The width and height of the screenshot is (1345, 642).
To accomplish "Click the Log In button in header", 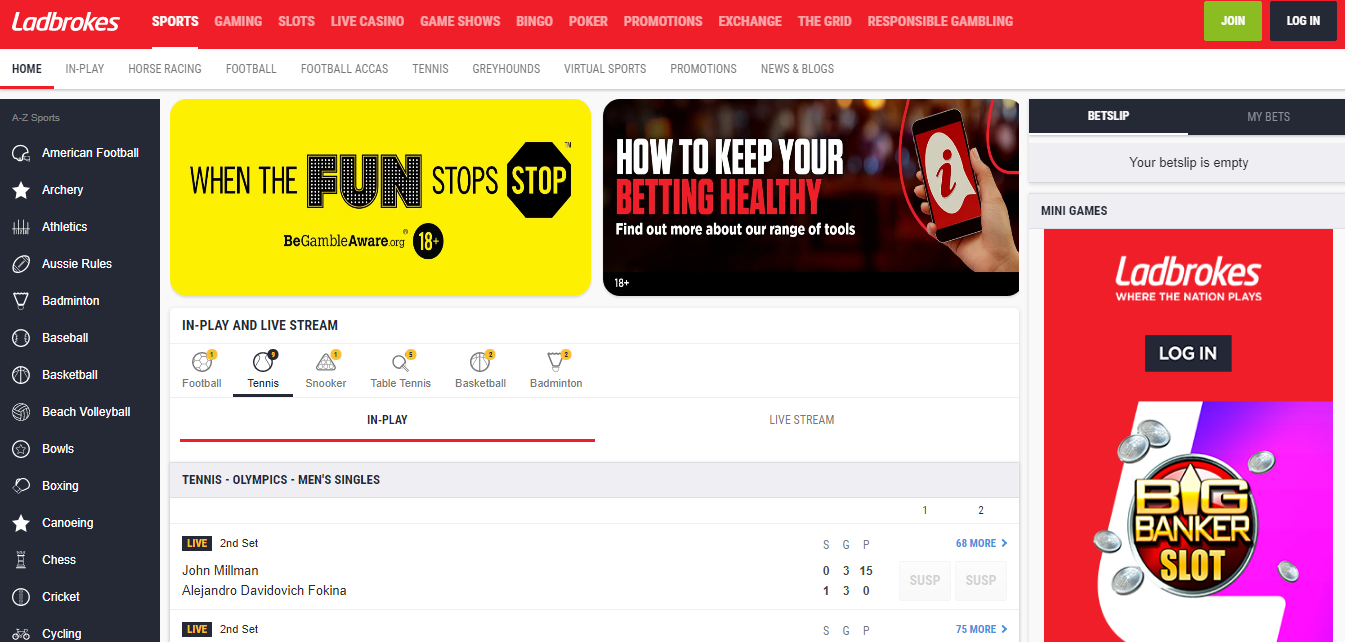I will pos(1302,21).
